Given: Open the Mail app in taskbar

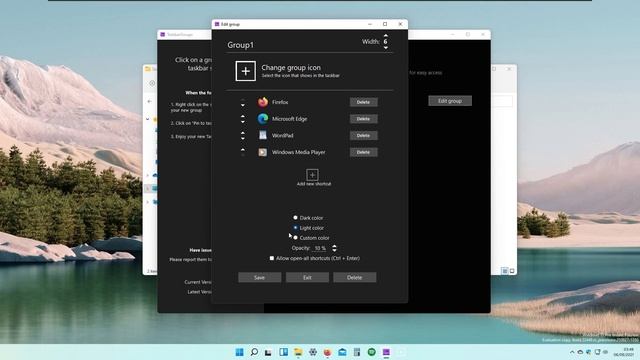Looking at the screenshot, I should click(342, 352).
